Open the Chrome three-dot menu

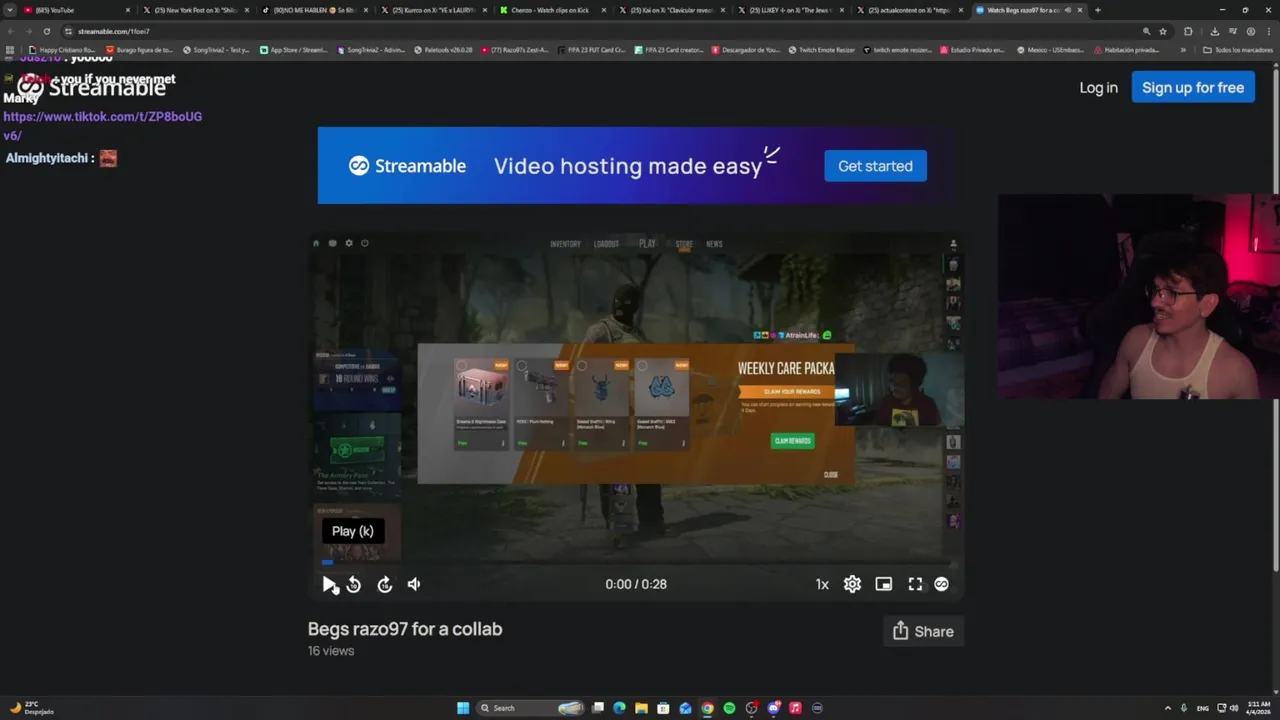1269,31
